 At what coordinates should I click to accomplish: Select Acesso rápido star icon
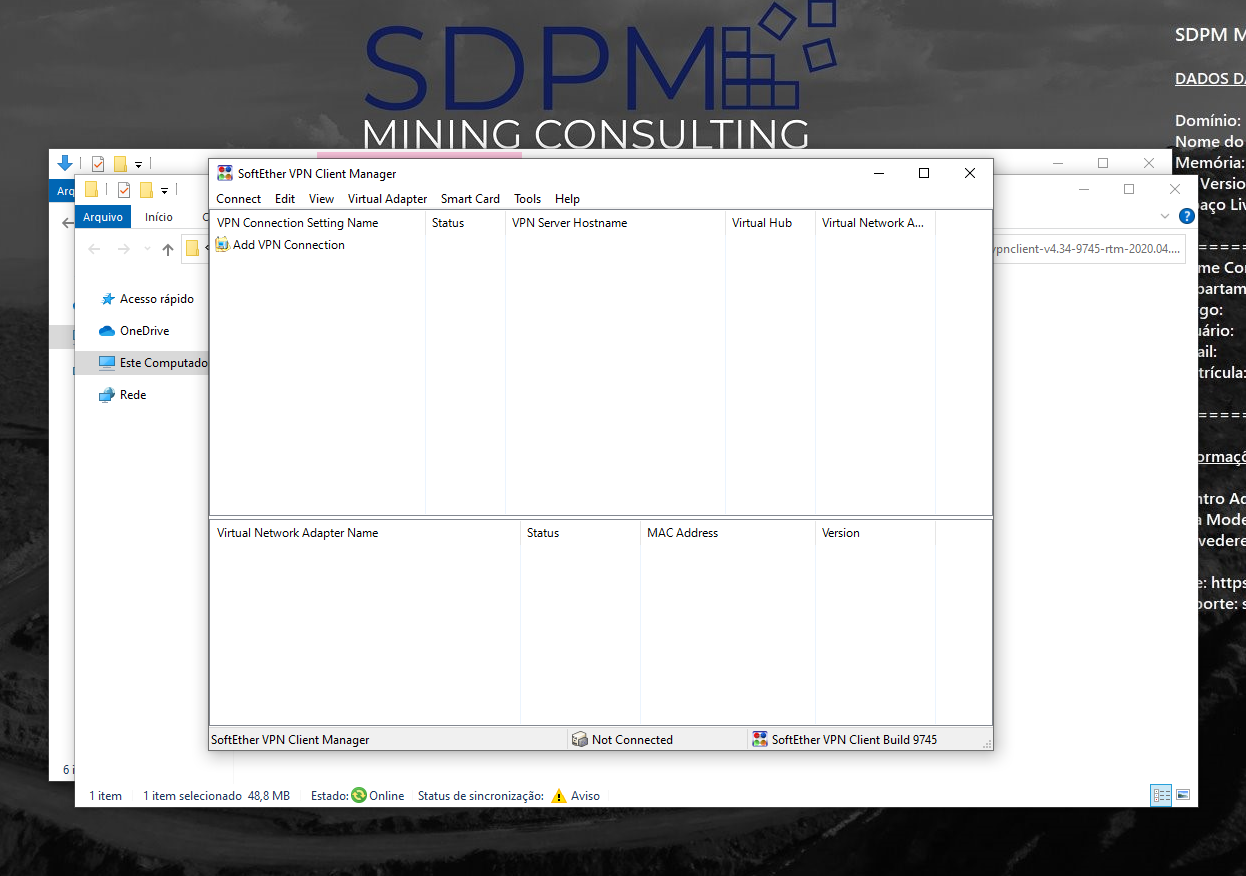tap(107, 299)
